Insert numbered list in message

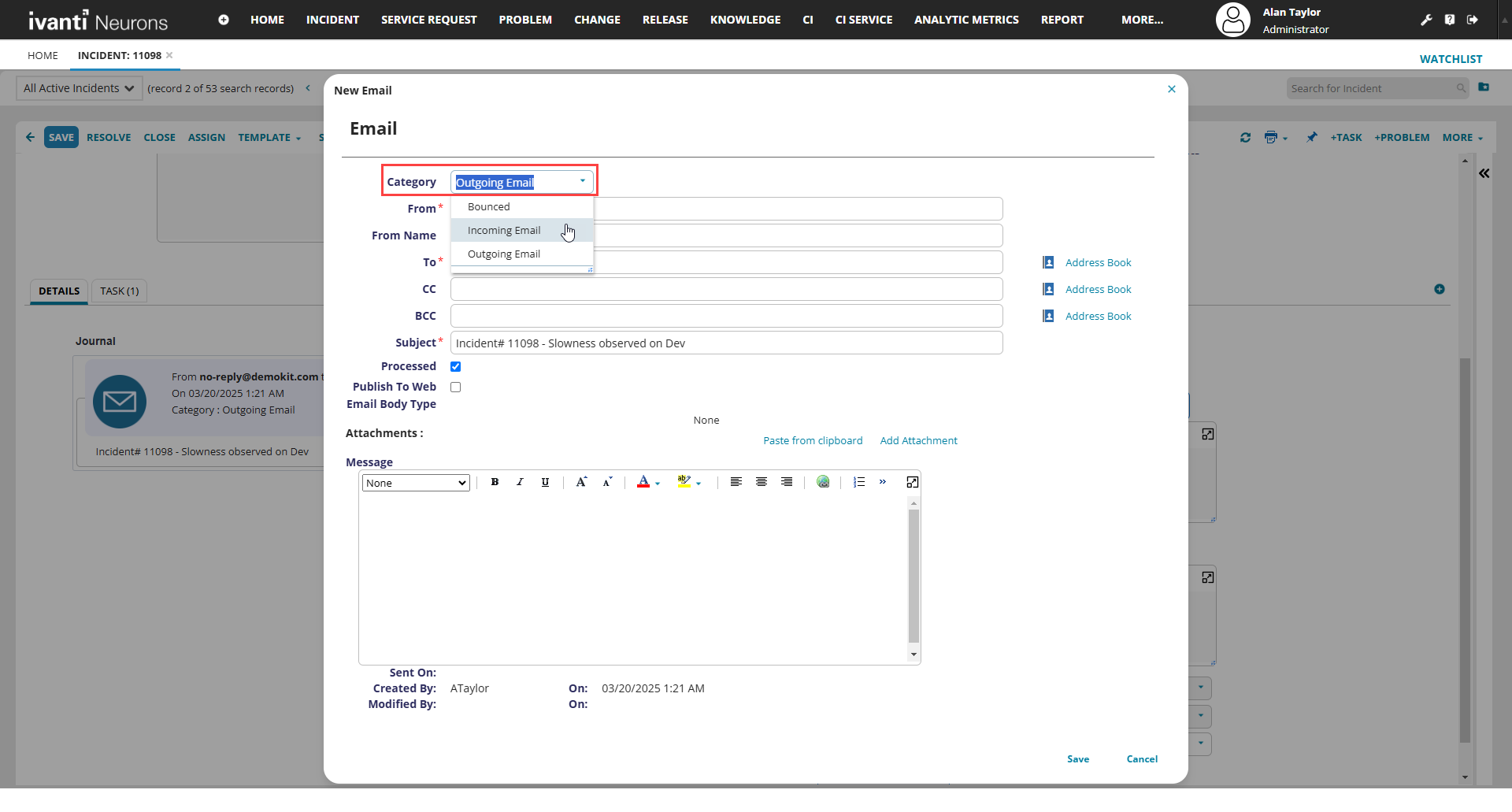[x=859, y=482]
